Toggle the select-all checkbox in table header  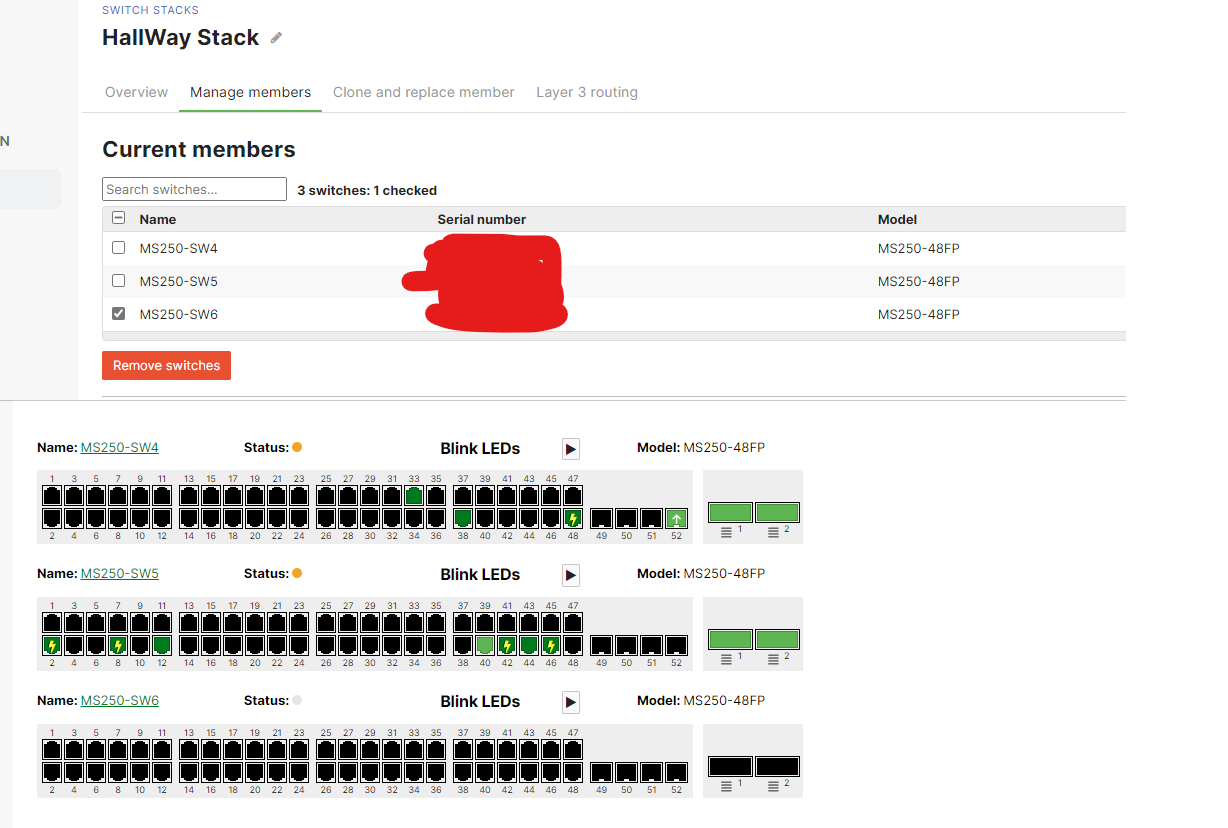(x=119, y=218)
